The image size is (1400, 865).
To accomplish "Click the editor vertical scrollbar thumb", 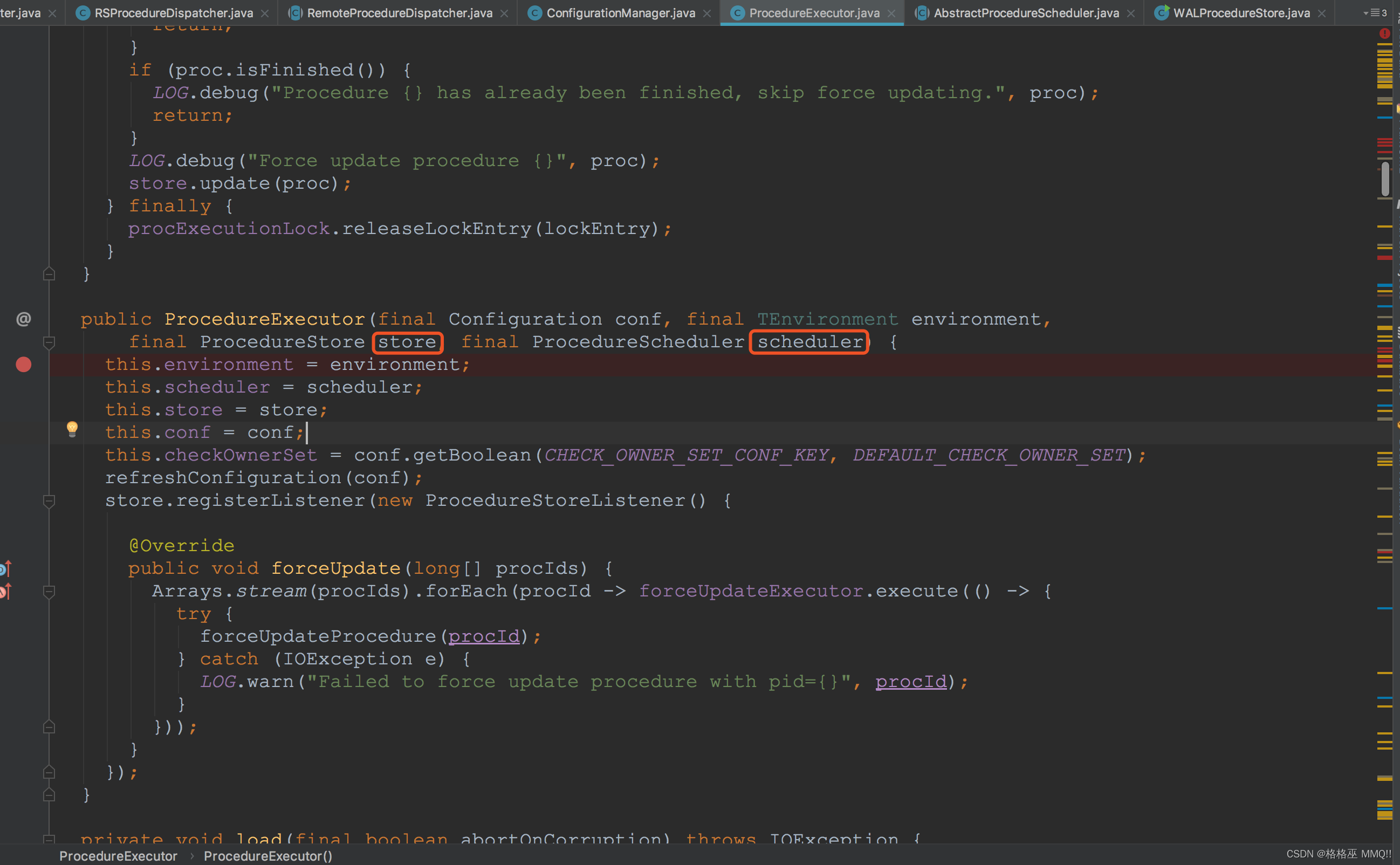I will (1385, 180).
